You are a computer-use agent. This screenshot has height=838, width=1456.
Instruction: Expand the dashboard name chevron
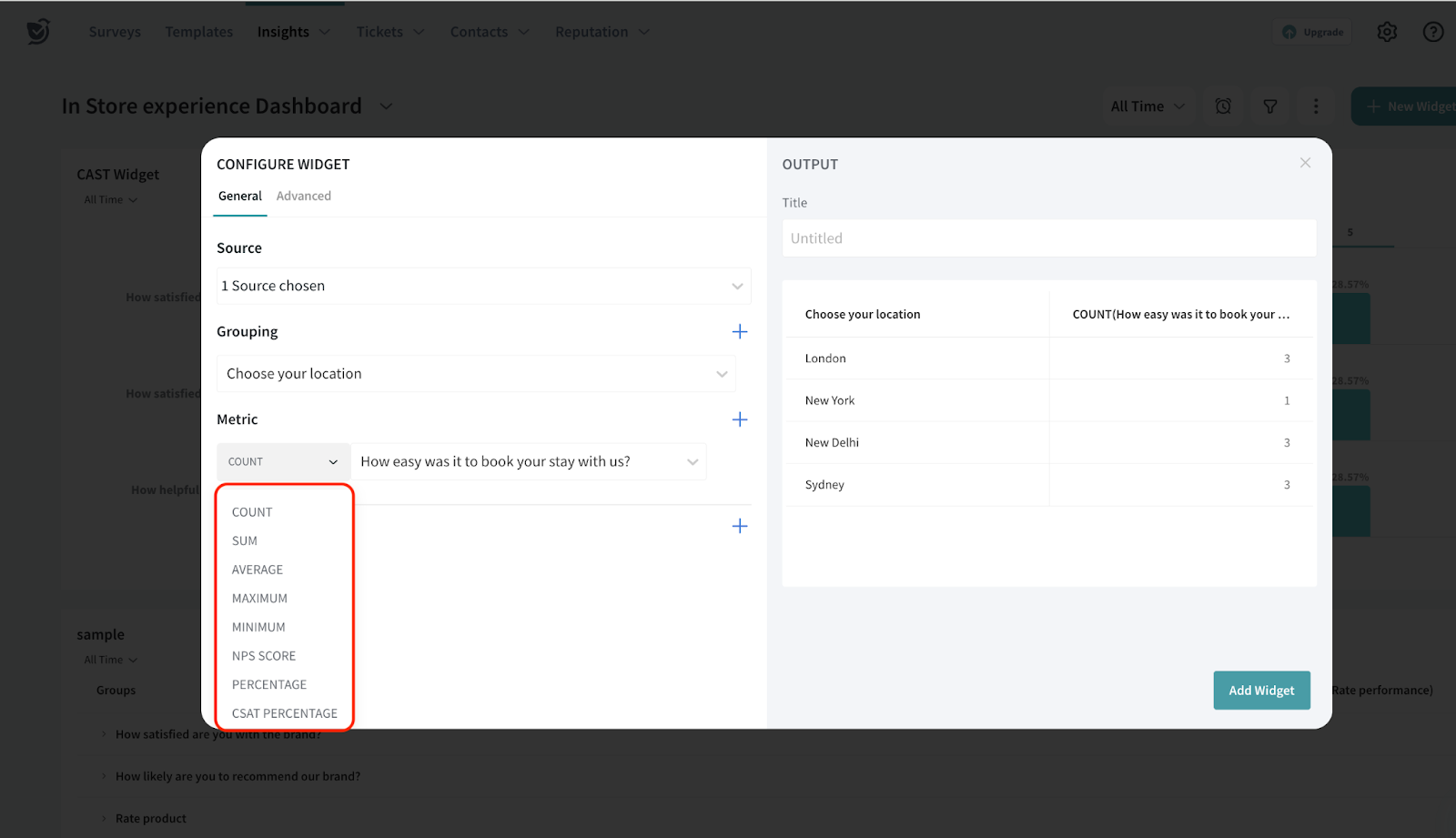pyautogui.click(x=386, y=106)
